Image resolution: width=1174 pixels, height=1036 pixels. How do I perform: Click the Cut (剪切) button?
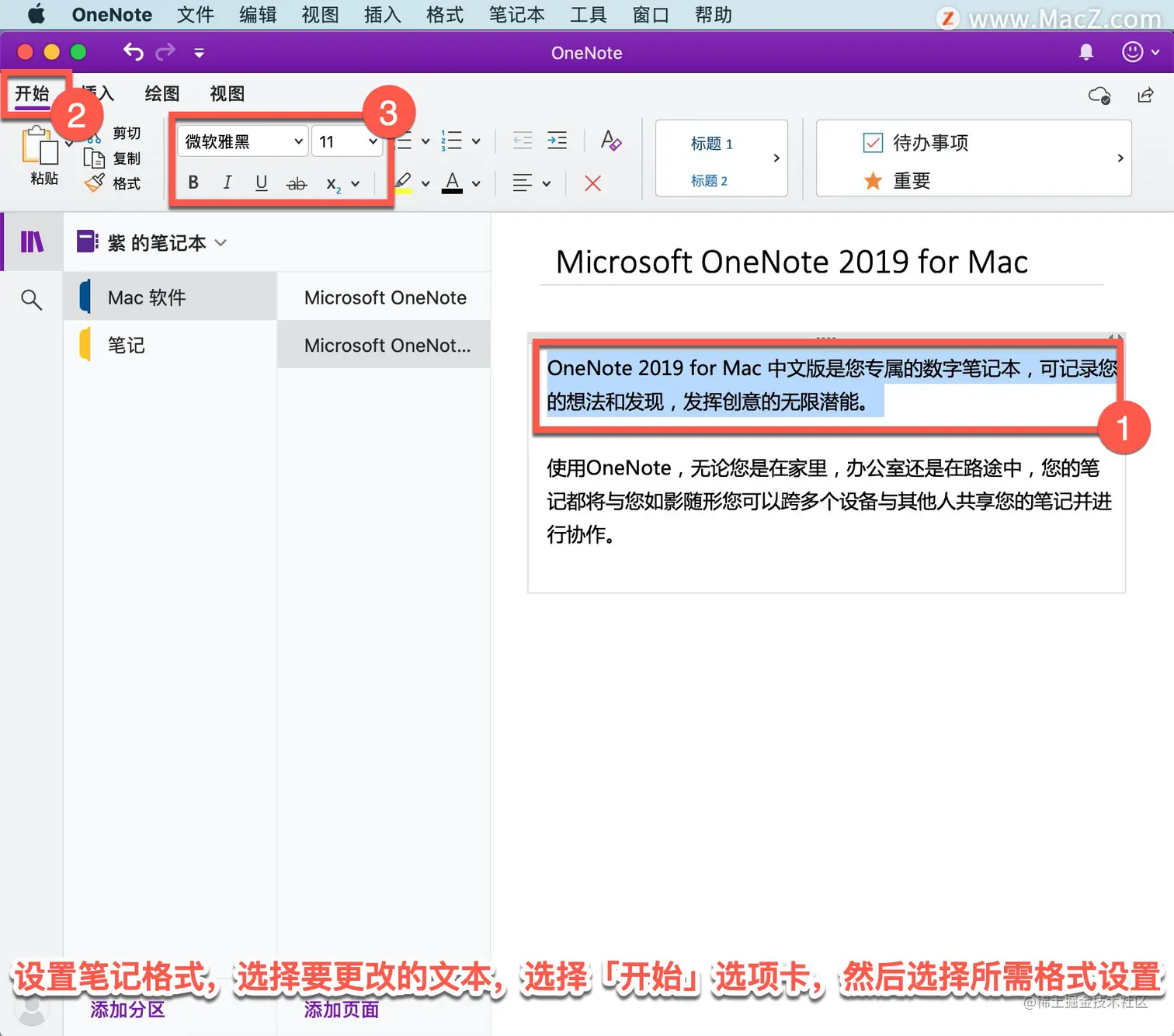(113, 134)
